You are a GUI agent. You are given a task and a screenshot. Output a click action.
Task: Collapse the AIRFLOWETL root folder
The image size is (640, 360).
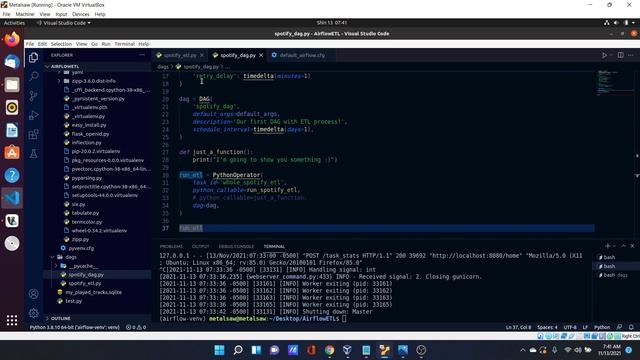[x=65, y=66]
